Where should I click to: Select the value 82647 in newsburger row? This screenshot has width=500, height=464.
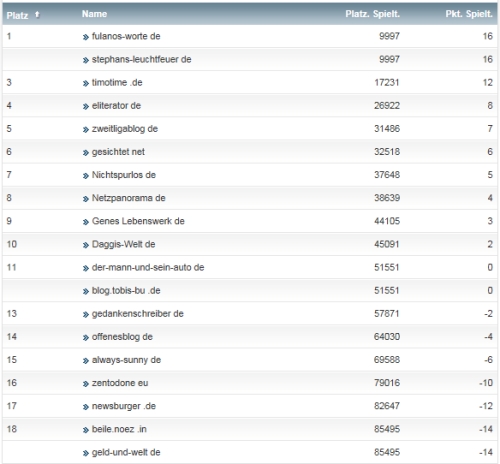[387, 406]
